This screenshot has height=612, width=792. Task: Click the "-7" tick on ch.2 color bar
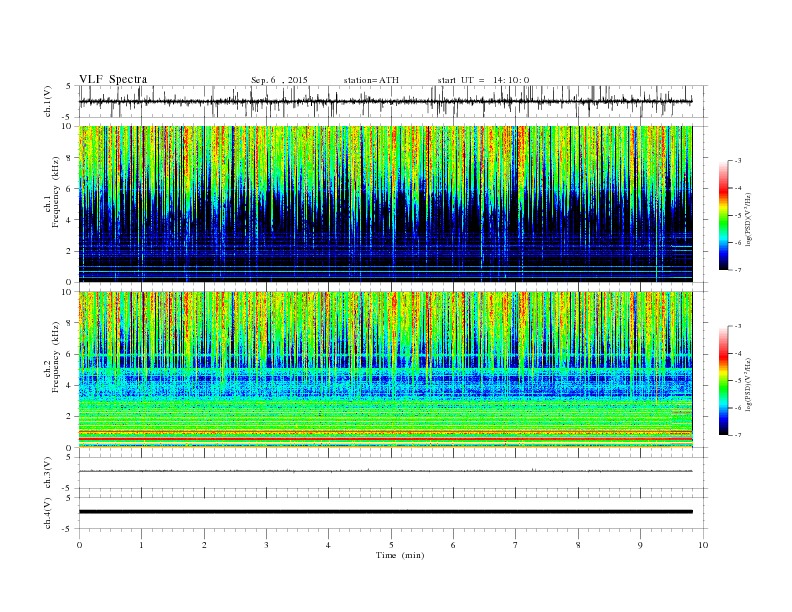pyautogui.click(x=738, y=435)
